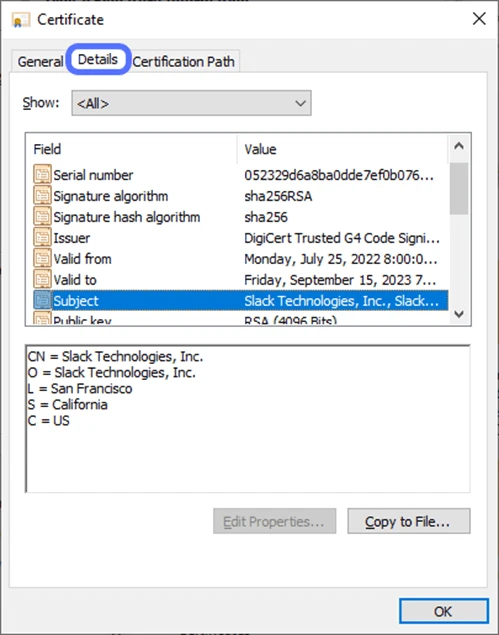Select the Valid from row label
The image size is (499, 635).
(82, 259)
